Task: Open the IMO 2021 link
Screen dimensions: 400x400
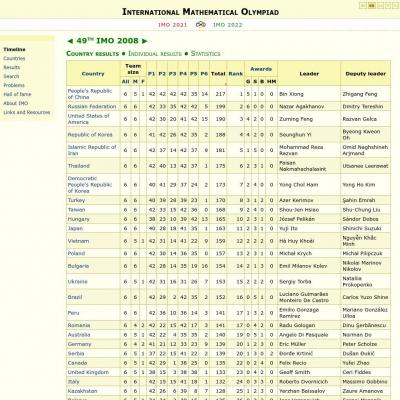Action: pos(172,25)
